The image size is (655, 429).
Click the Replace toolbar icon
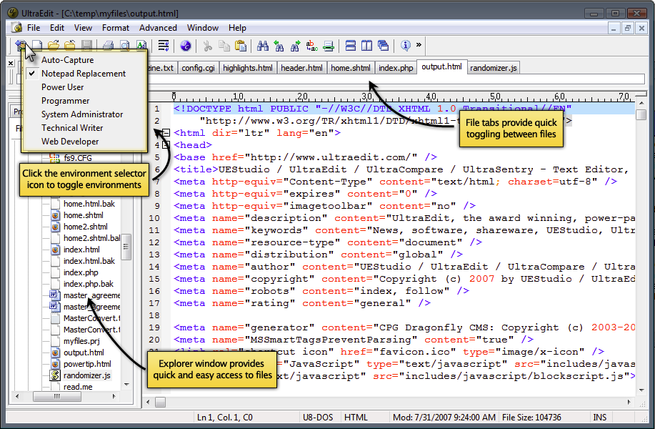tap(312, 46)
